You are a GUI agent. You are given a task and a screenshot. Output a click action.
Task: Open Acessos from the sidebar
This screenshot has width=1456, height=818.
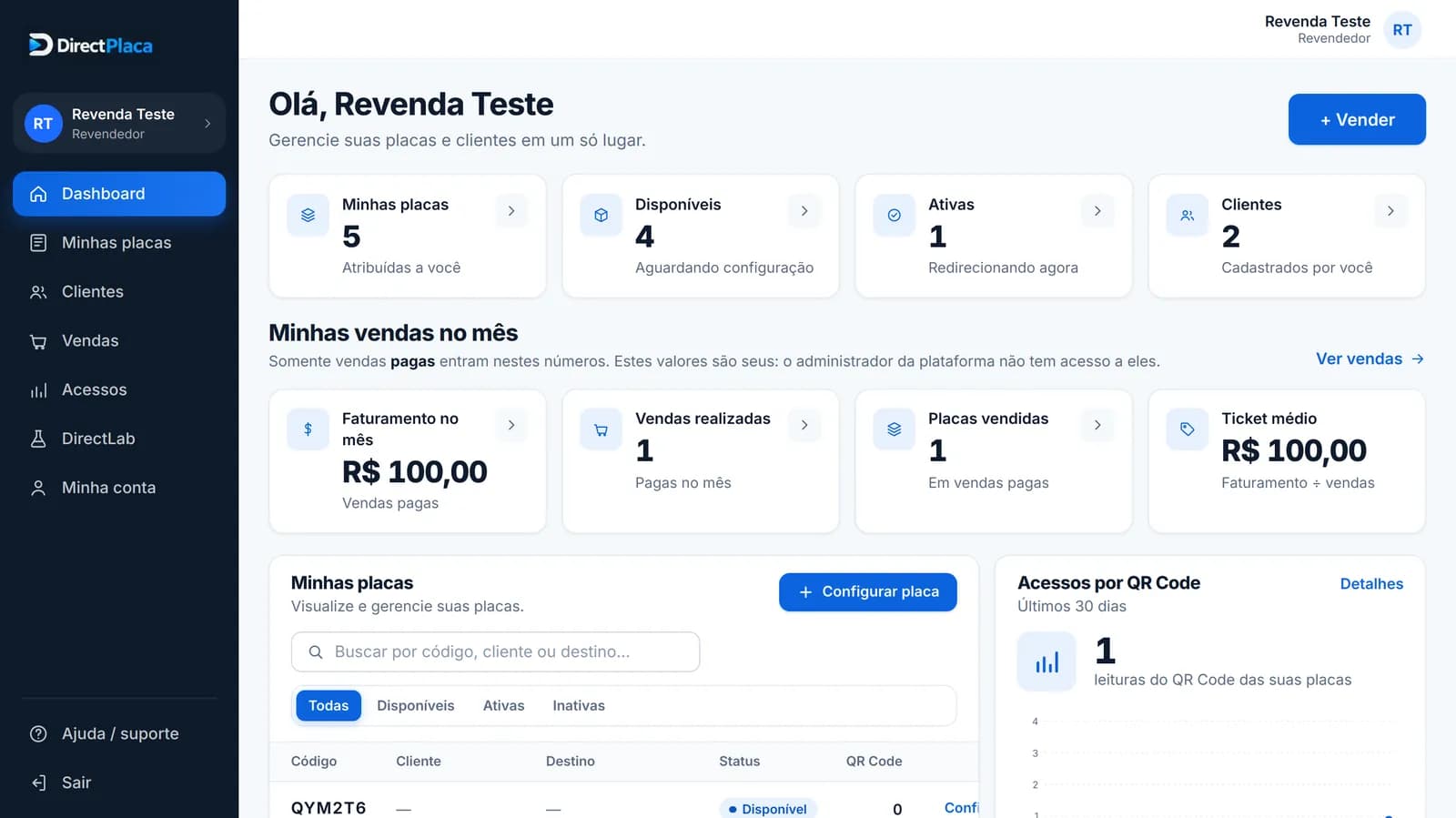(119, 389)
